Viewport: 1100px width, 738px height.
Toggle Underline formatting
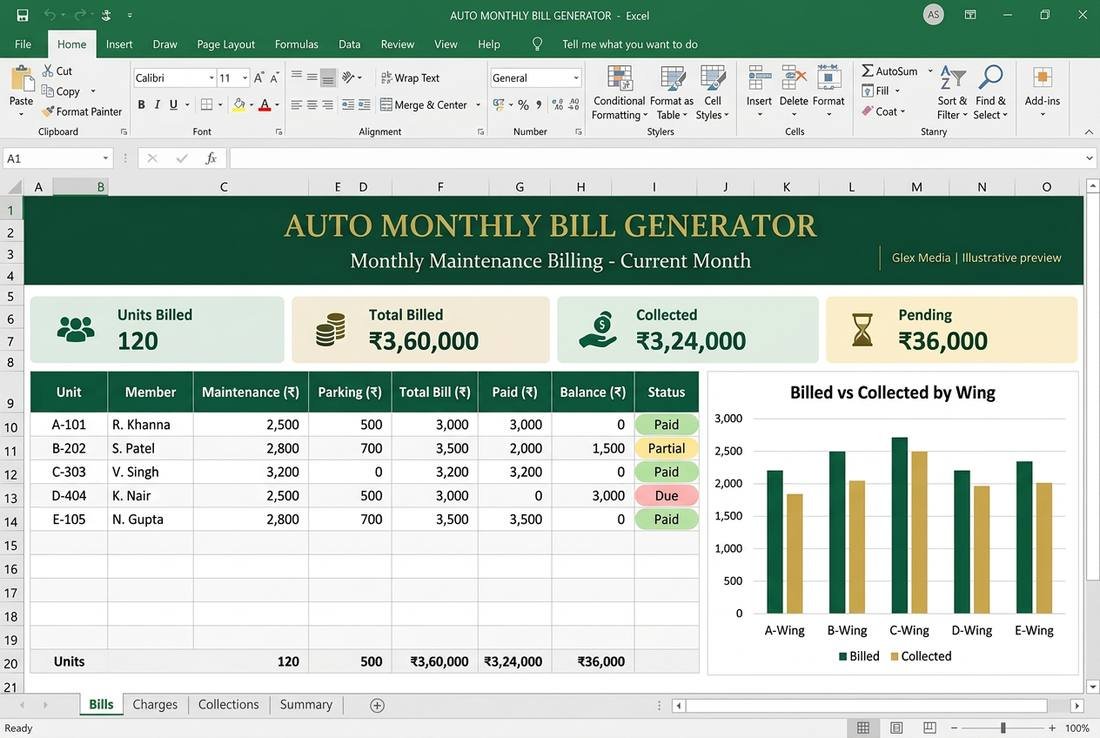(173, 105)
